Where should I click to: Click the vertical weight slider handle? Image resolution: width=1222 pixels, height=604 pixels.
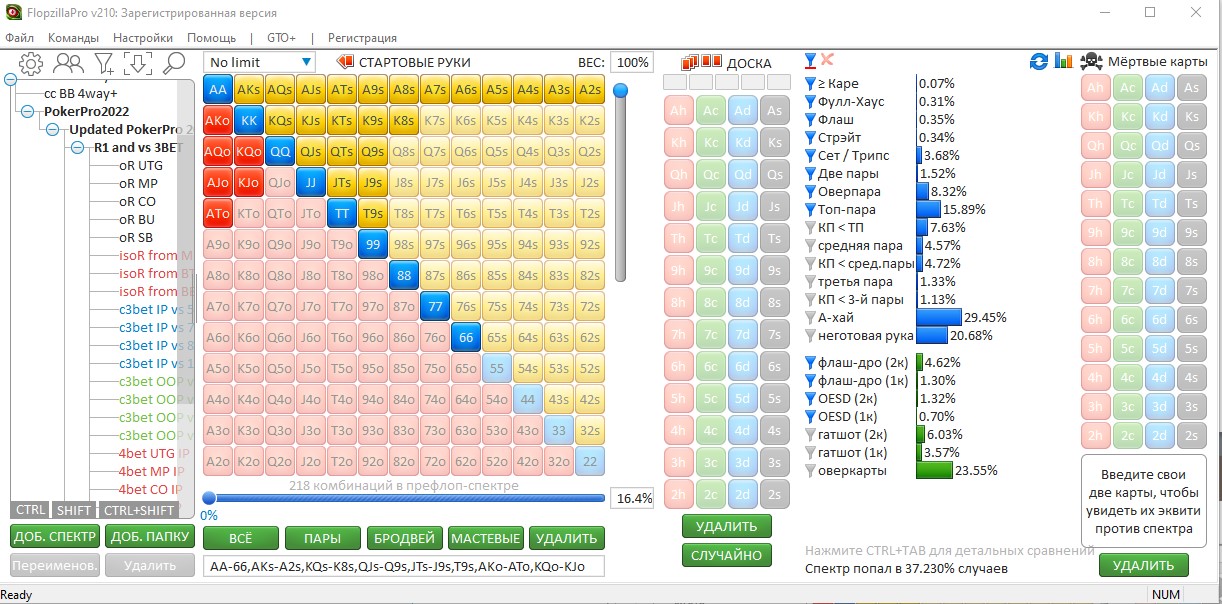[x=621, y=91]
